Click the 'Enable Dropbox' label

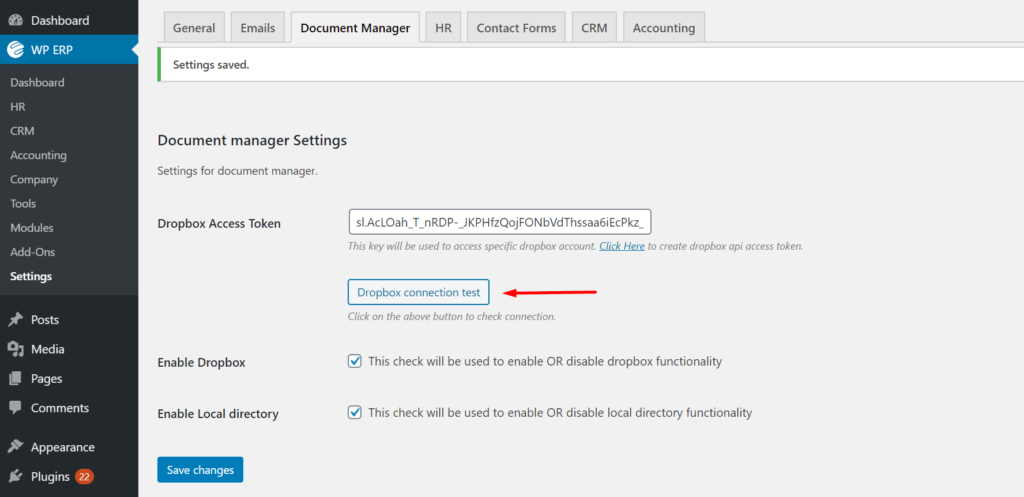(201, 362)
